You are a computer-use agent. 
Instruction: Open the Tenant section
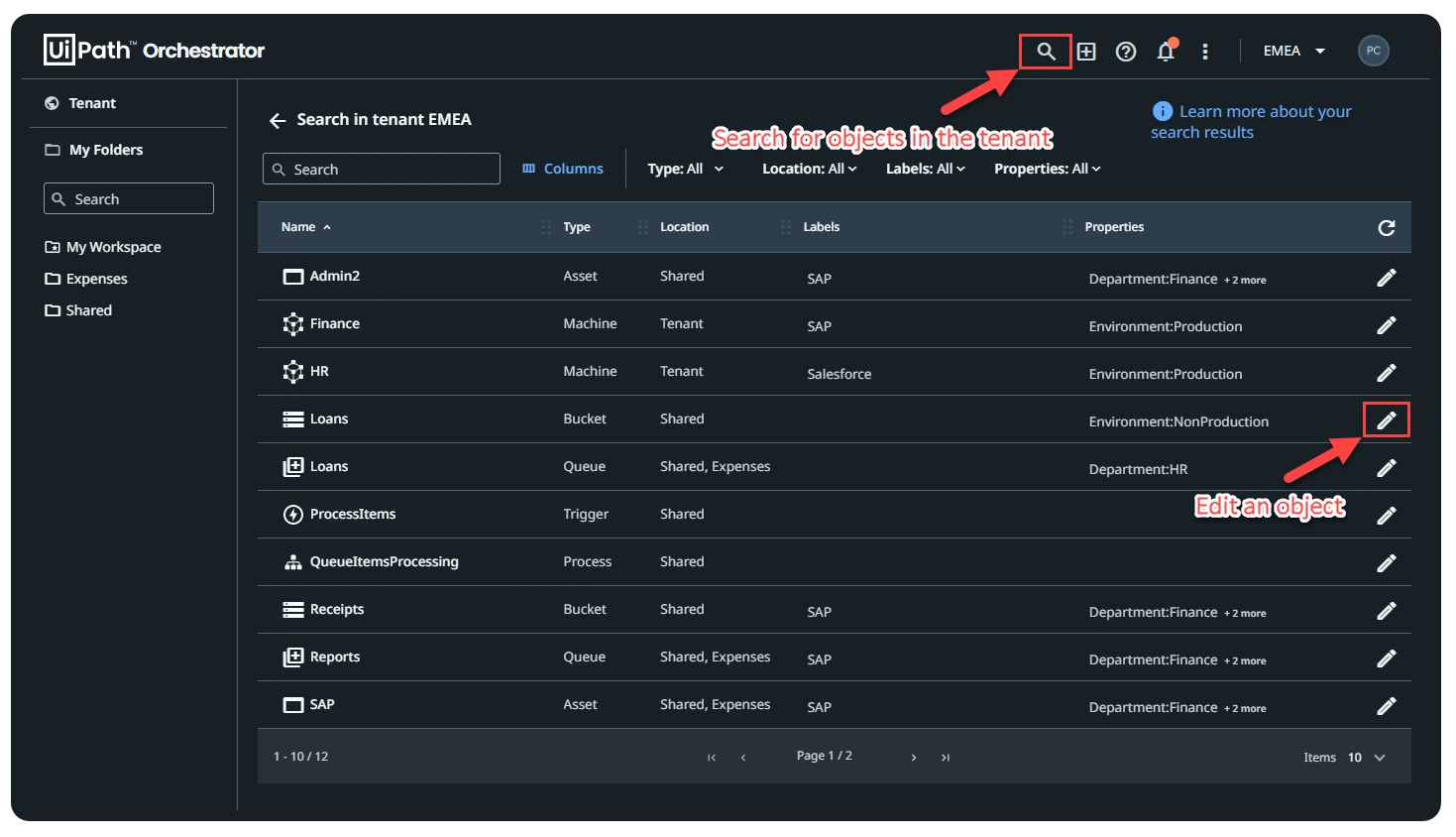tap(80, 103)
